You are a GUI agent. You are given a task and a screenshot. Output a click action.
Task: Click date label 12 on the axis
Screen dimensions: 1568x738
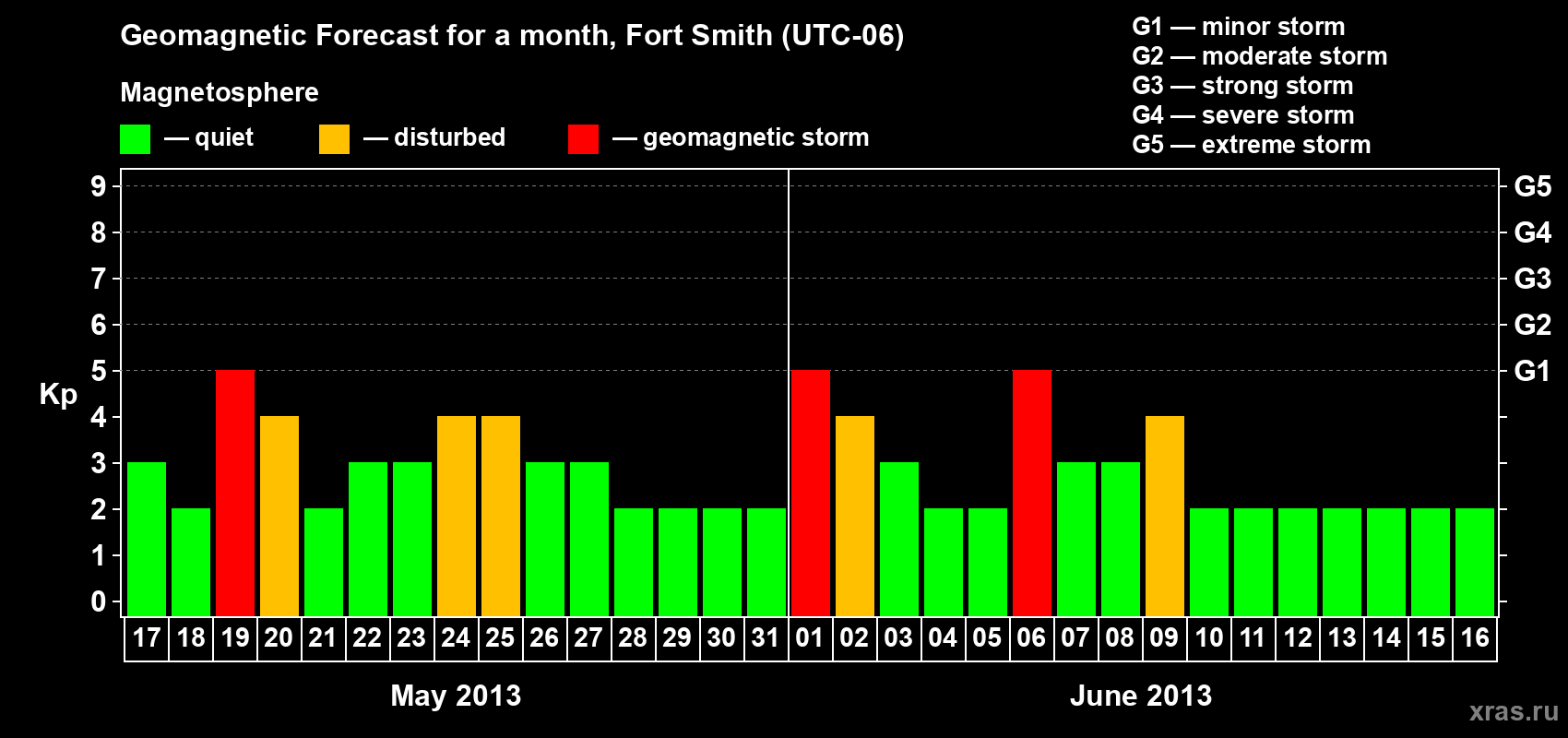pos(1298,638)
